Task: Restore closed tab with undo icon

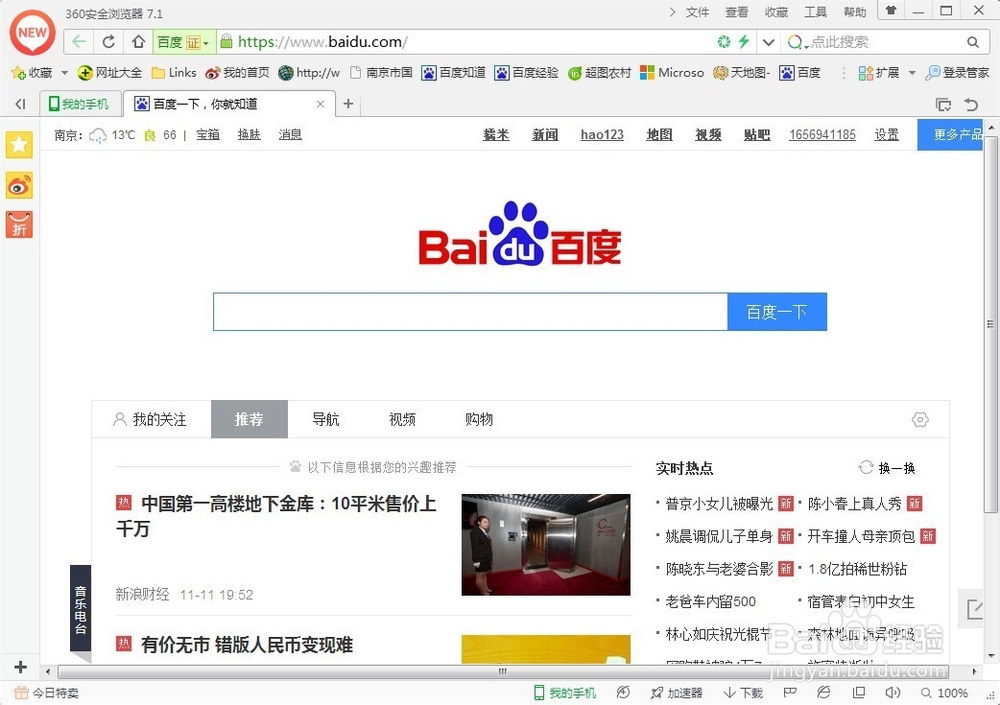Action: pyautogui.click(x=971, y=104)
